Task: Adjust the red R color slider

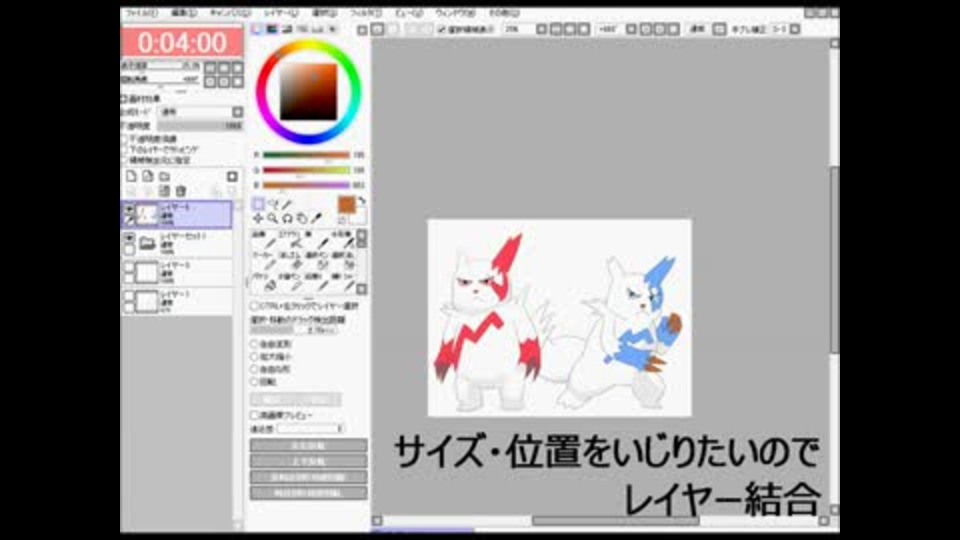Action: click(x=306, y=155)
